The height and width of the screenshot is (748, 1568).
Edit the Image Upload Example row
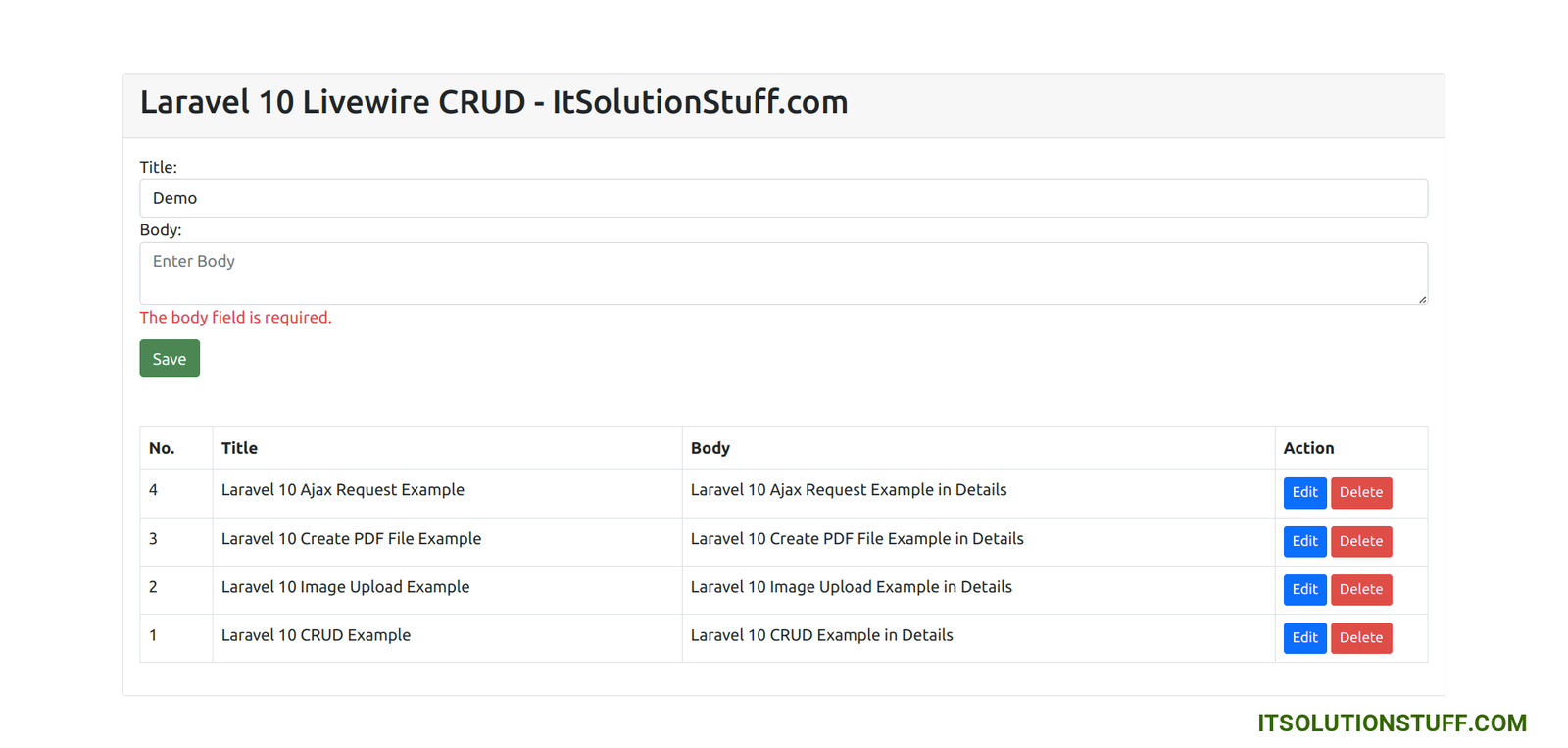click(x=1304, y=589)
